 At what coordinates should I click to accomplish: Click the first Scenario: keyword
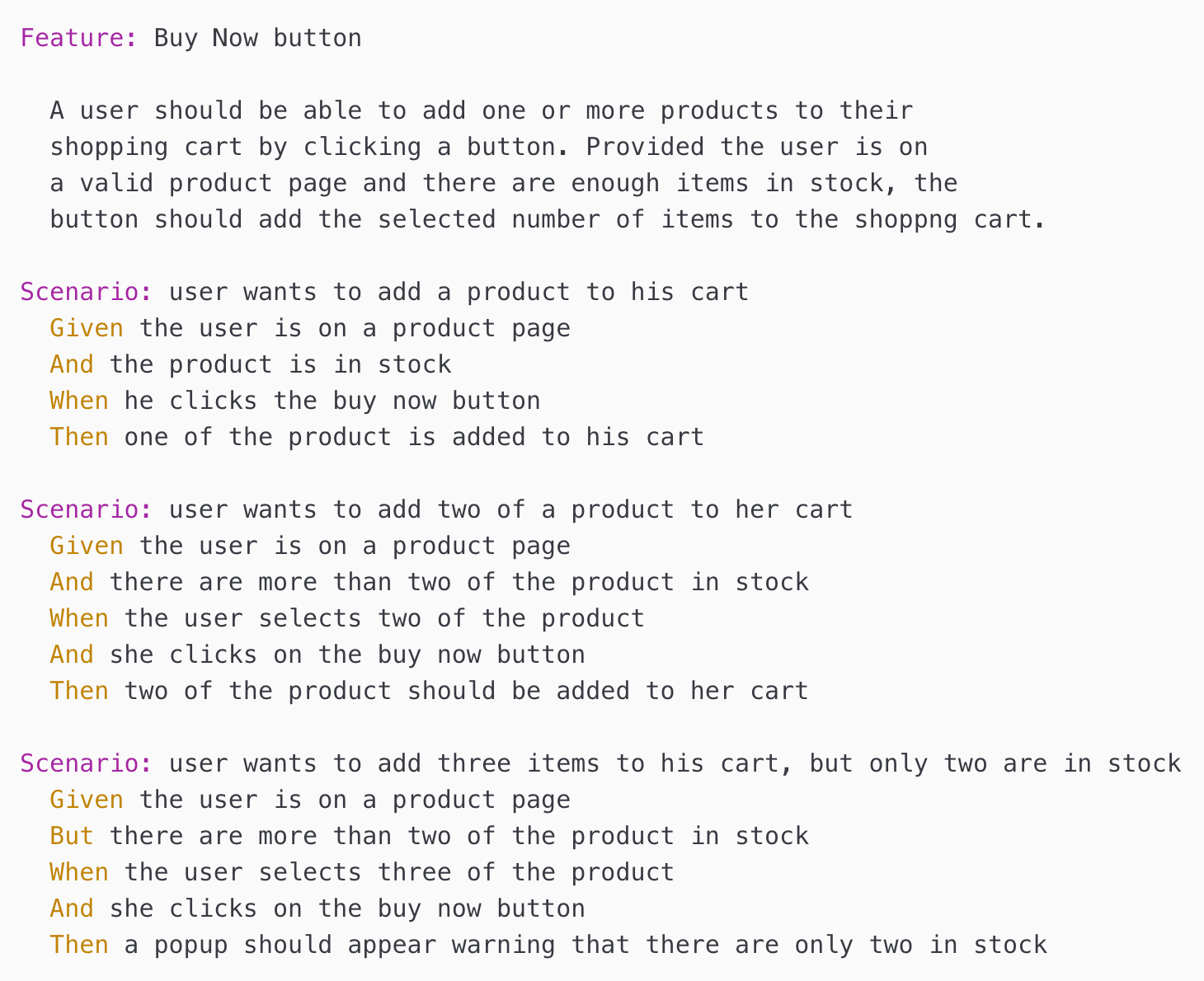(87, 292)
